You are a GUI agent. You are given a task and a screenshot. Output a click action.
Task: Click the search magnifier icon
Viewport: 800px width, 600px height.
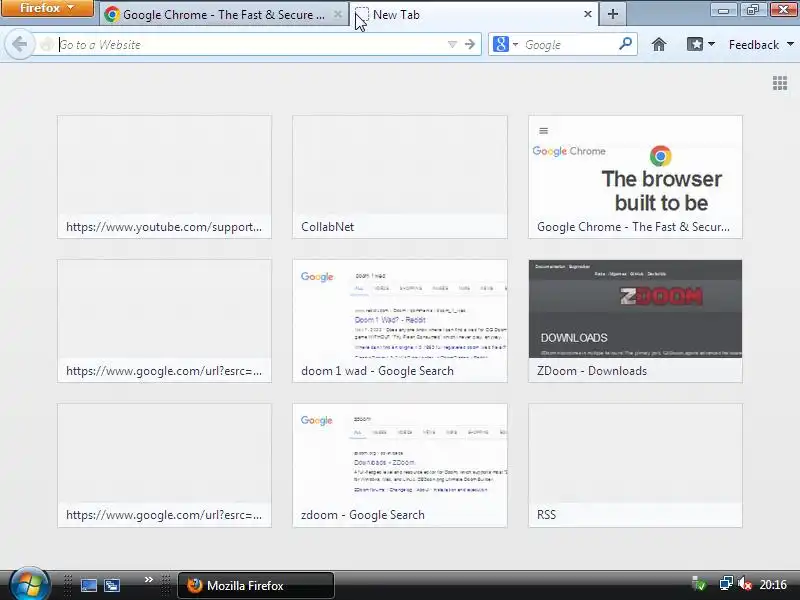[x=626, y=44]
